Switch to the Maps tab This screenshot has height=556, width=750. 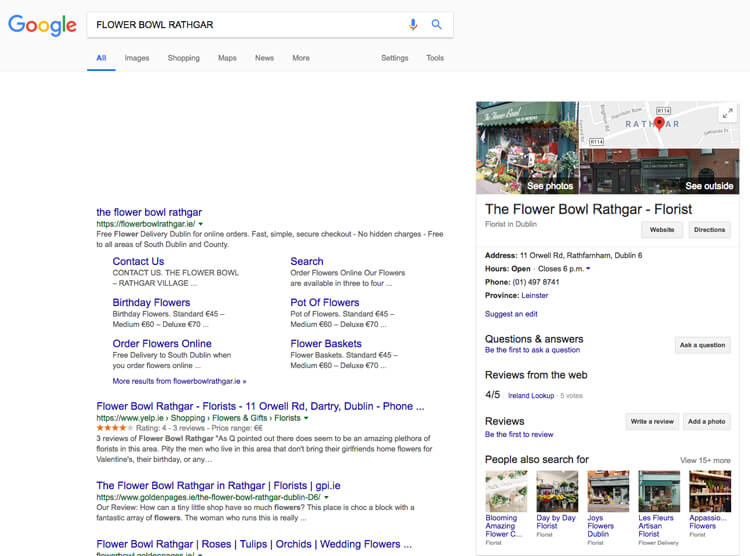[x=227, y=58]
